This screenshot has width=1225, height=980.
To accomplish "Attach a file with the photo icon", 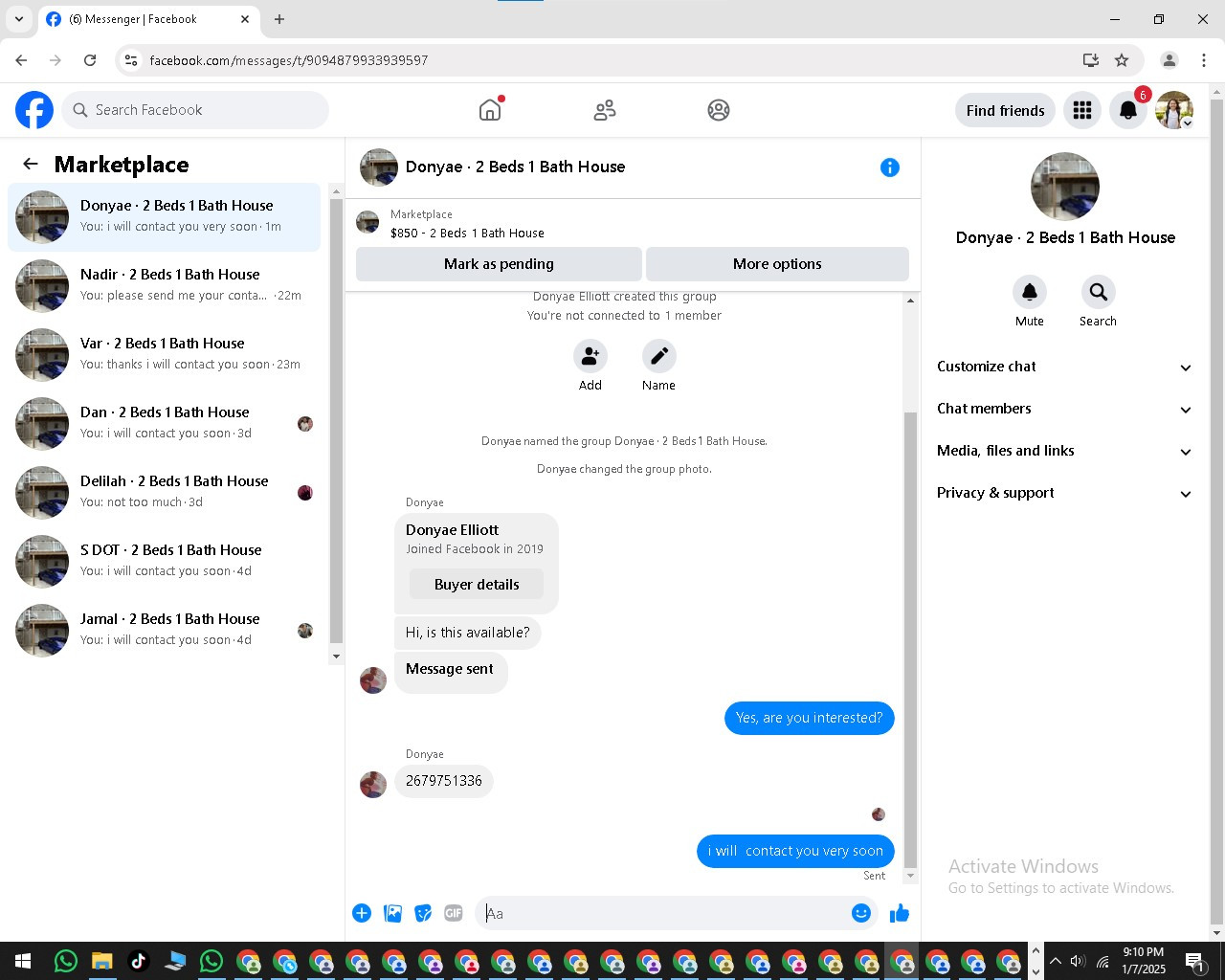I will 392,913.
